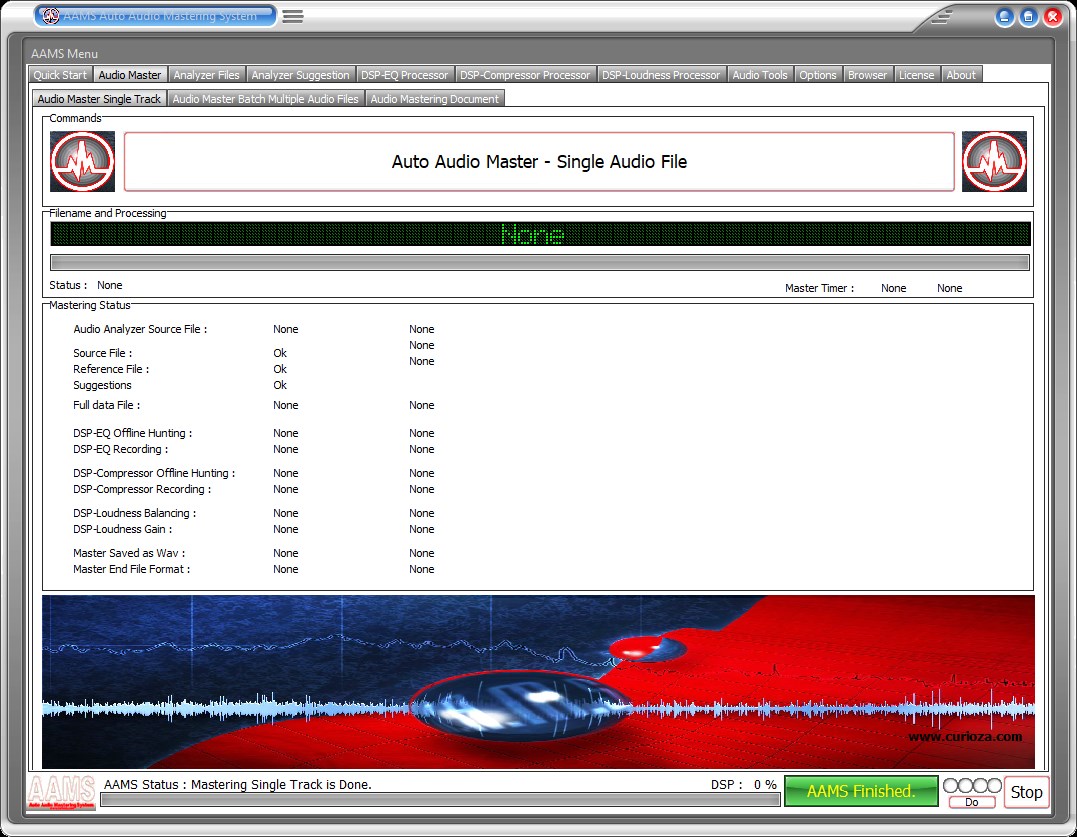
Task: Click the AAMS Menu header label
Action: click(65, 54)
